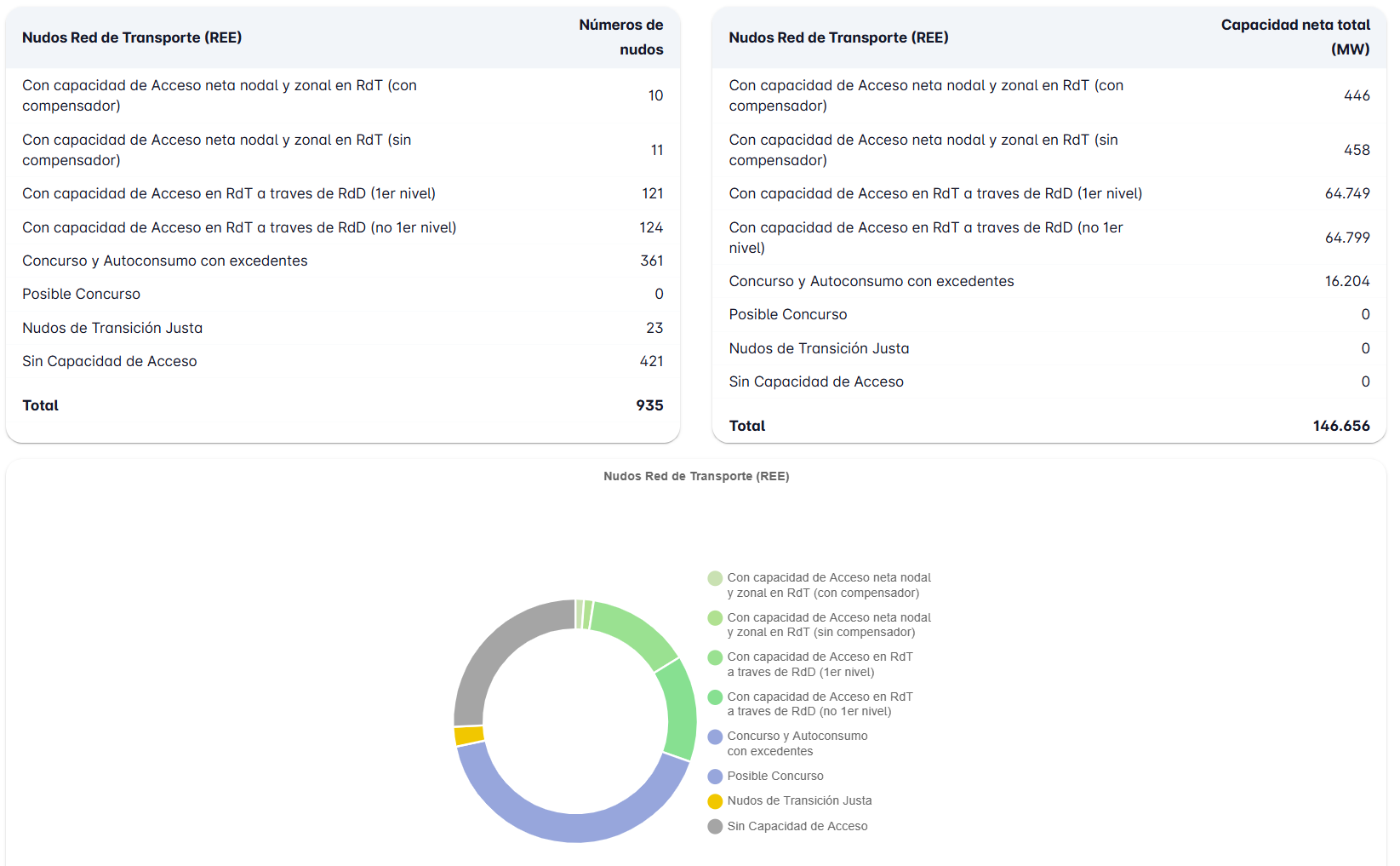Click legend dot for Posible Concurso
The width and height of the screenshot is (1400, 866).
(x=715, y=777)
